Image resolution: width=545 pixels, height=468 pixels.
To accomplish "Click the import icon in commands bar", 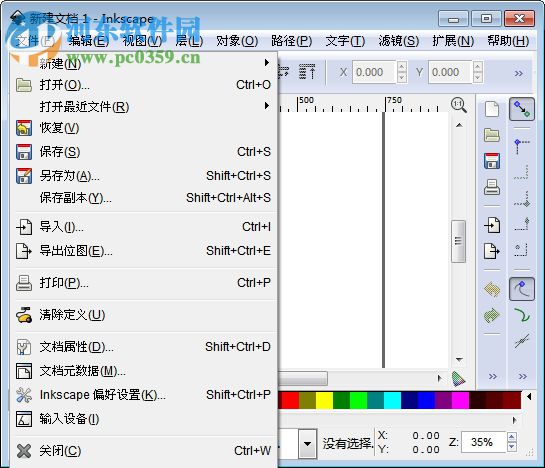I will coord(492,225).
